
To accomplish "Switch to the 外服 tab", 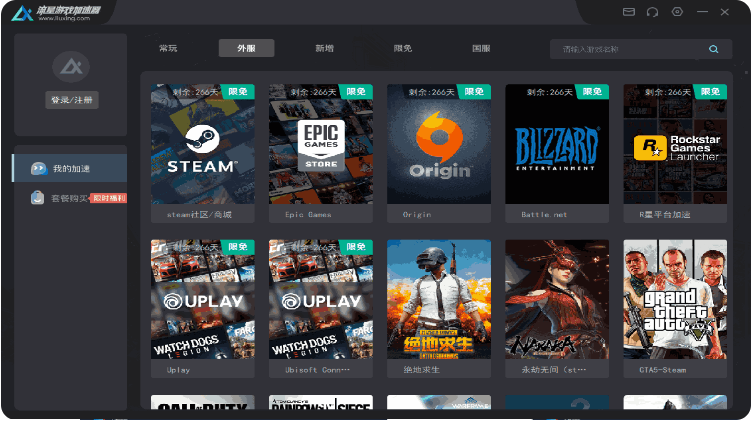I will (247, 48).
